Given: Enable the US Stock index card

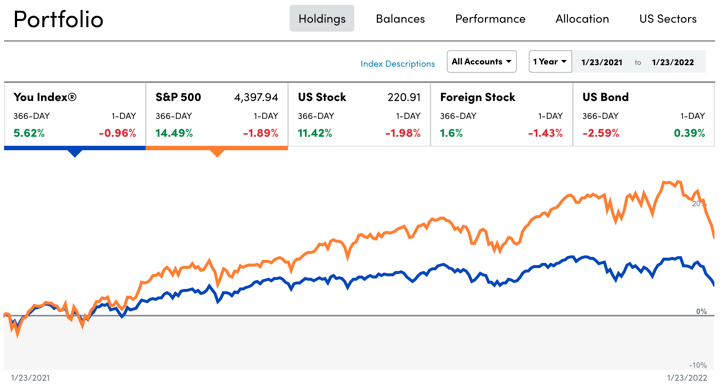Looking at the screenshot, I should click(359, 115).
